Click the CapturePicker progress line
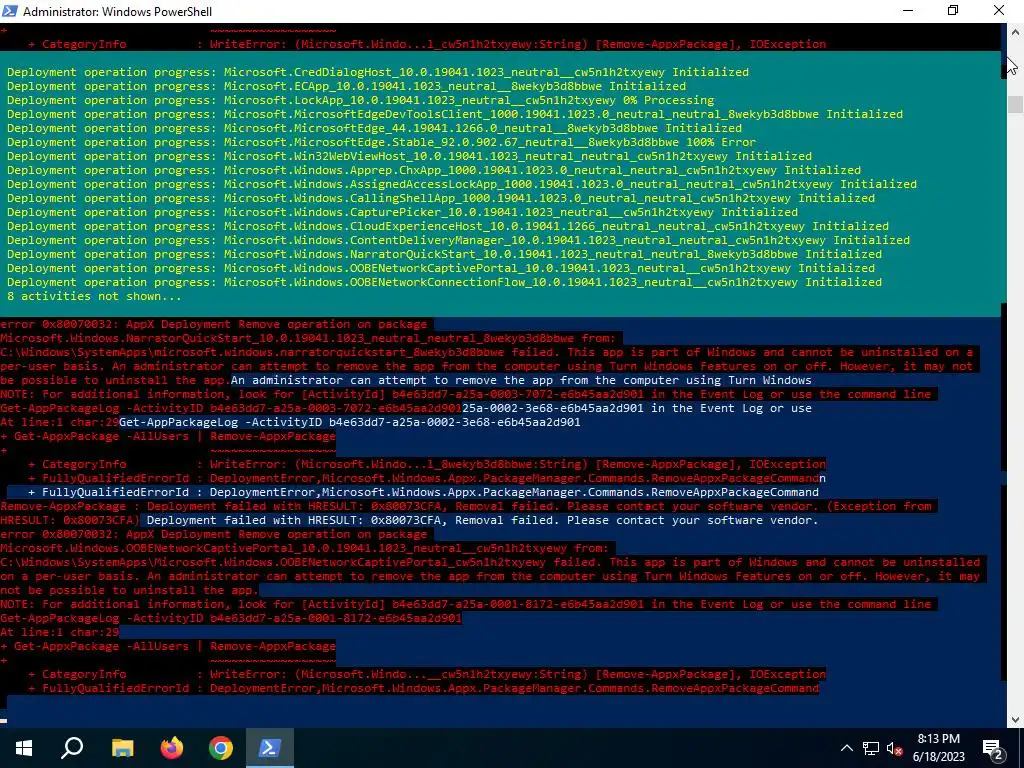Image resolution: width=1024 pixels, height=768 pixels. point(402,212)
